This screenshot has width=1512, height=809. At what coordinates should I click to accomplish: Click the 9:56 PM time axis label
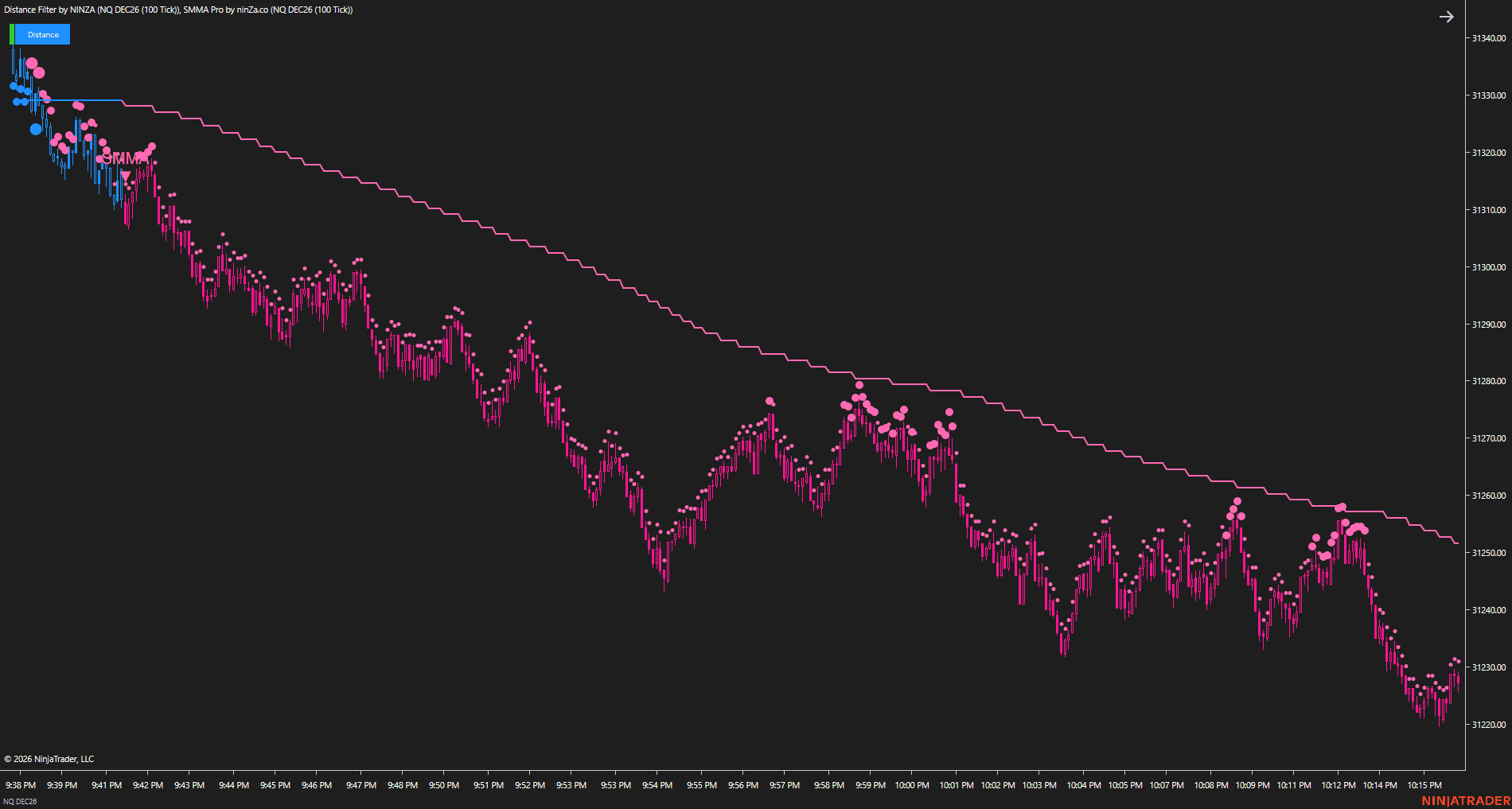[x=743, y=785]
